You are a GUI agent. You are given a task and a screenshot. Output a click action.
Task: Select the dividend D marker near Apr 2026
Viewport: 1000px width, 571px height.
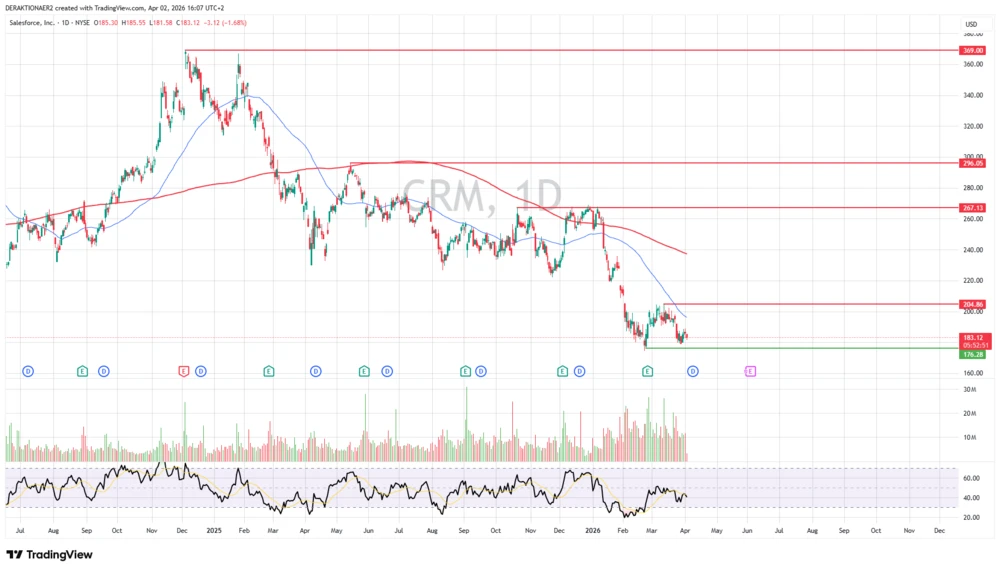(x=693, y=371)
